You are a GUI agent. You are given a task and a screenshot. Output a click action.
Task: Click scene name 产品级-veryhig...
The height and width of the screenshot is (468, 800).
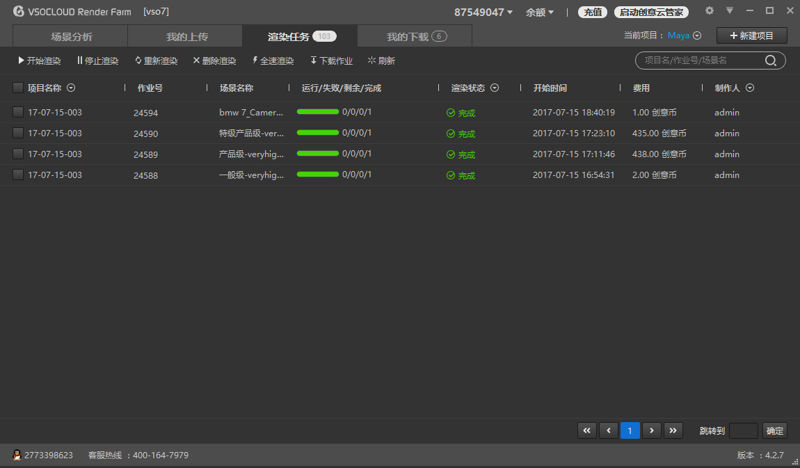click(x=251, y=154)
